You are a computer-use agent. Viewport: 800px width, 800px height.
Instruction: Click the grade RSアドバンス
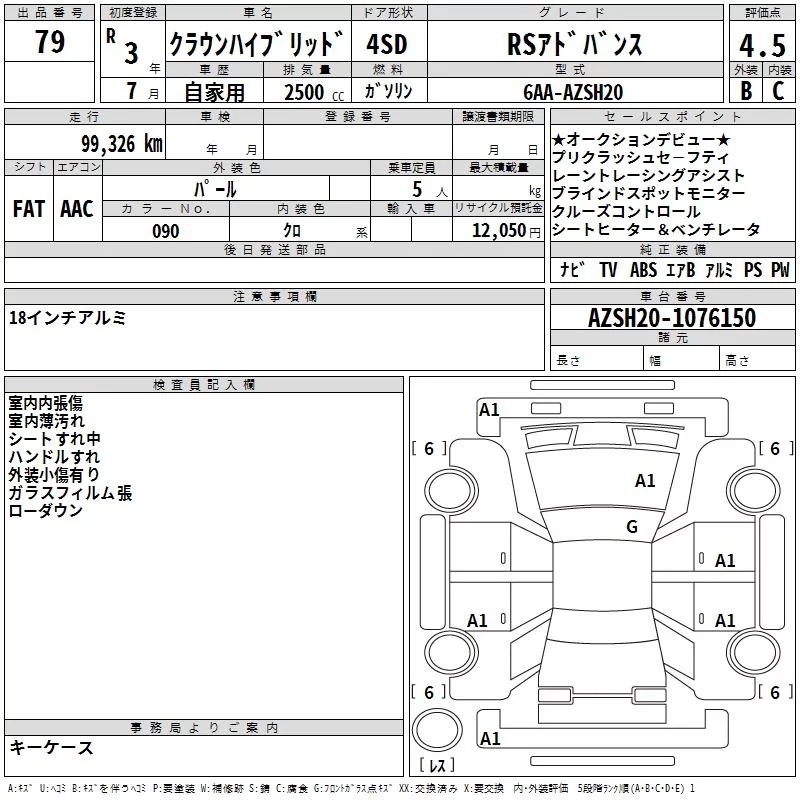pos(574,44)
